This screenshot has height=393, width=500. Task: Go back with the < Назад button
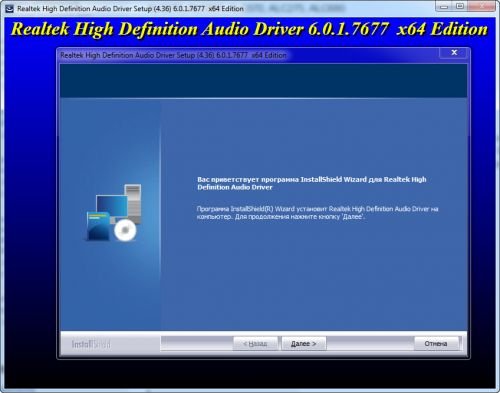pos(255,343)
